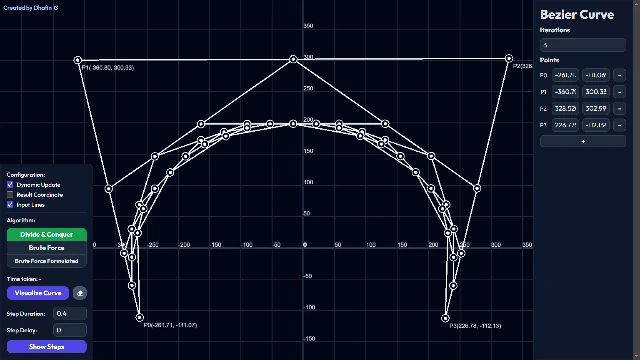Click the P1 x-coordinate field
640x360 pixels.
(565, 92)
